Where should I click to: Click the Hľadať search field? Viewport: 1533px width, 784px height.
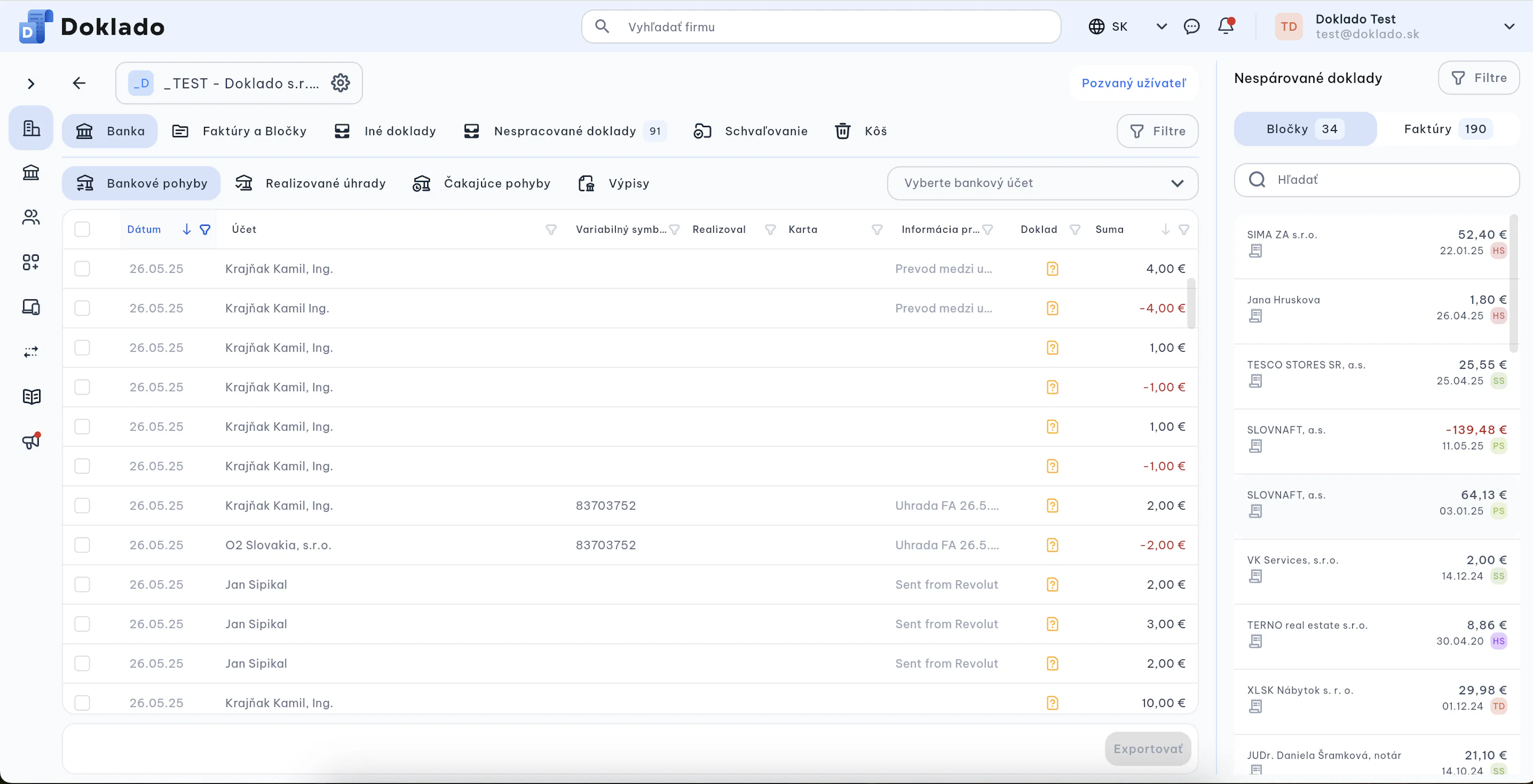1377,180
